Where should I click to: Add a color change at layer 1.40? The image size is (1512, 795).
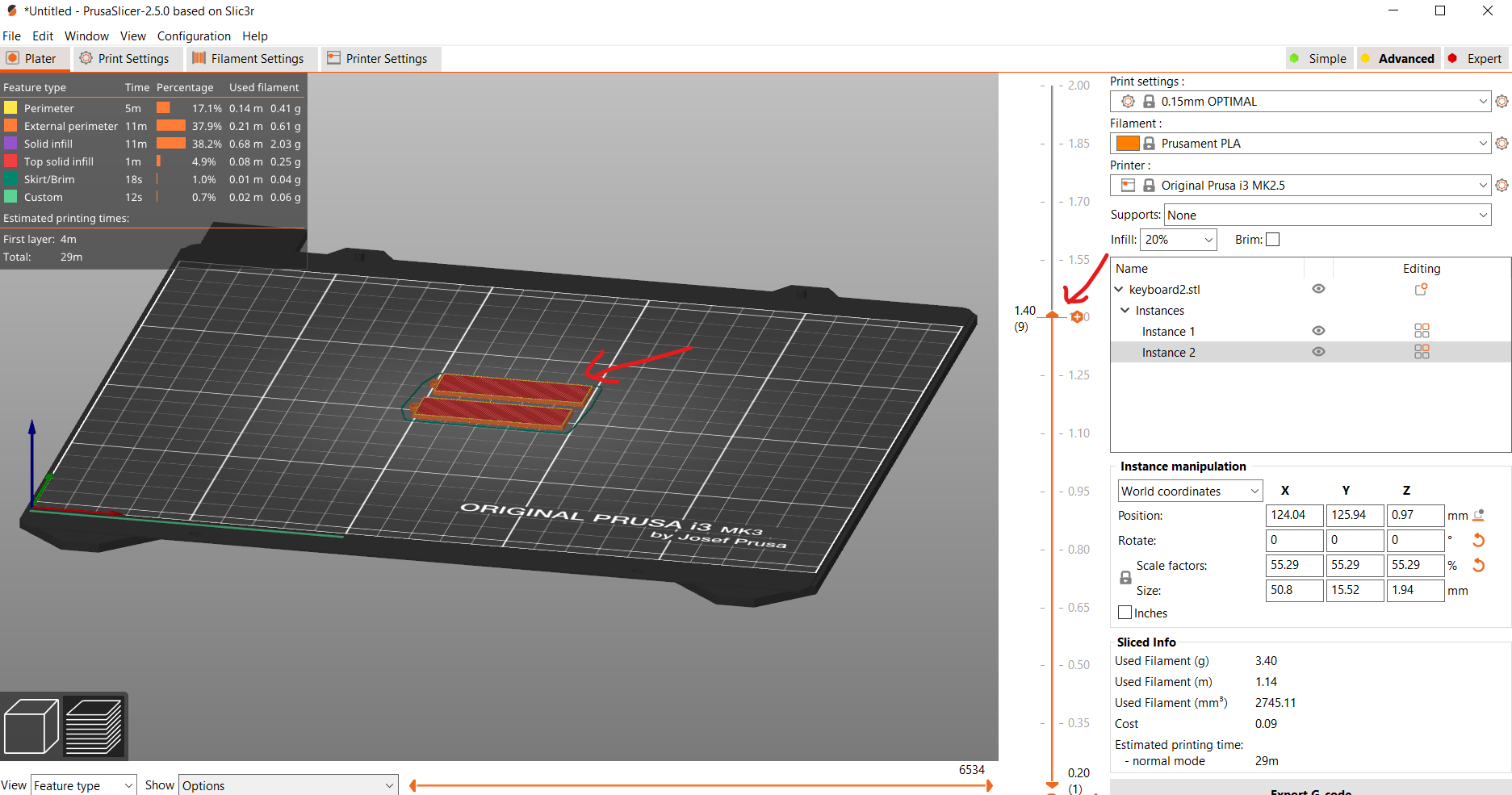[1077, 317]
